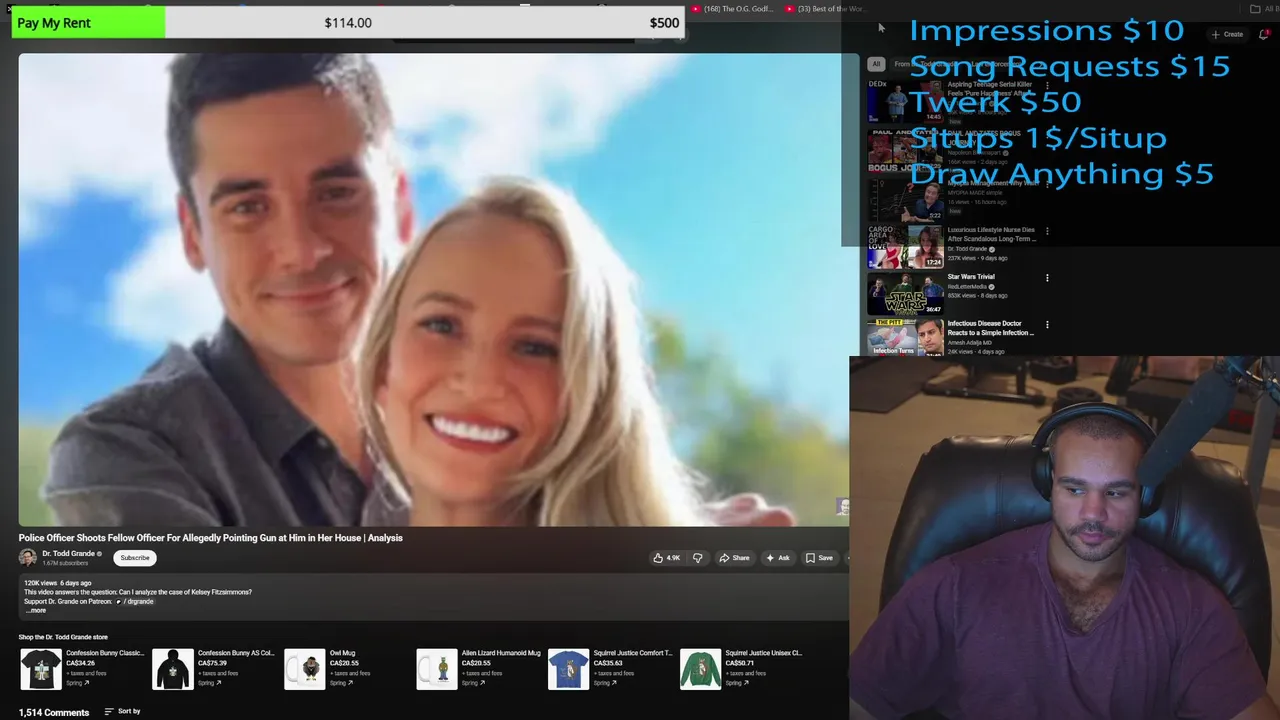The width and height of the screenshot is (1280, 720).
Task: Click the main video player image
Action: 433,289
